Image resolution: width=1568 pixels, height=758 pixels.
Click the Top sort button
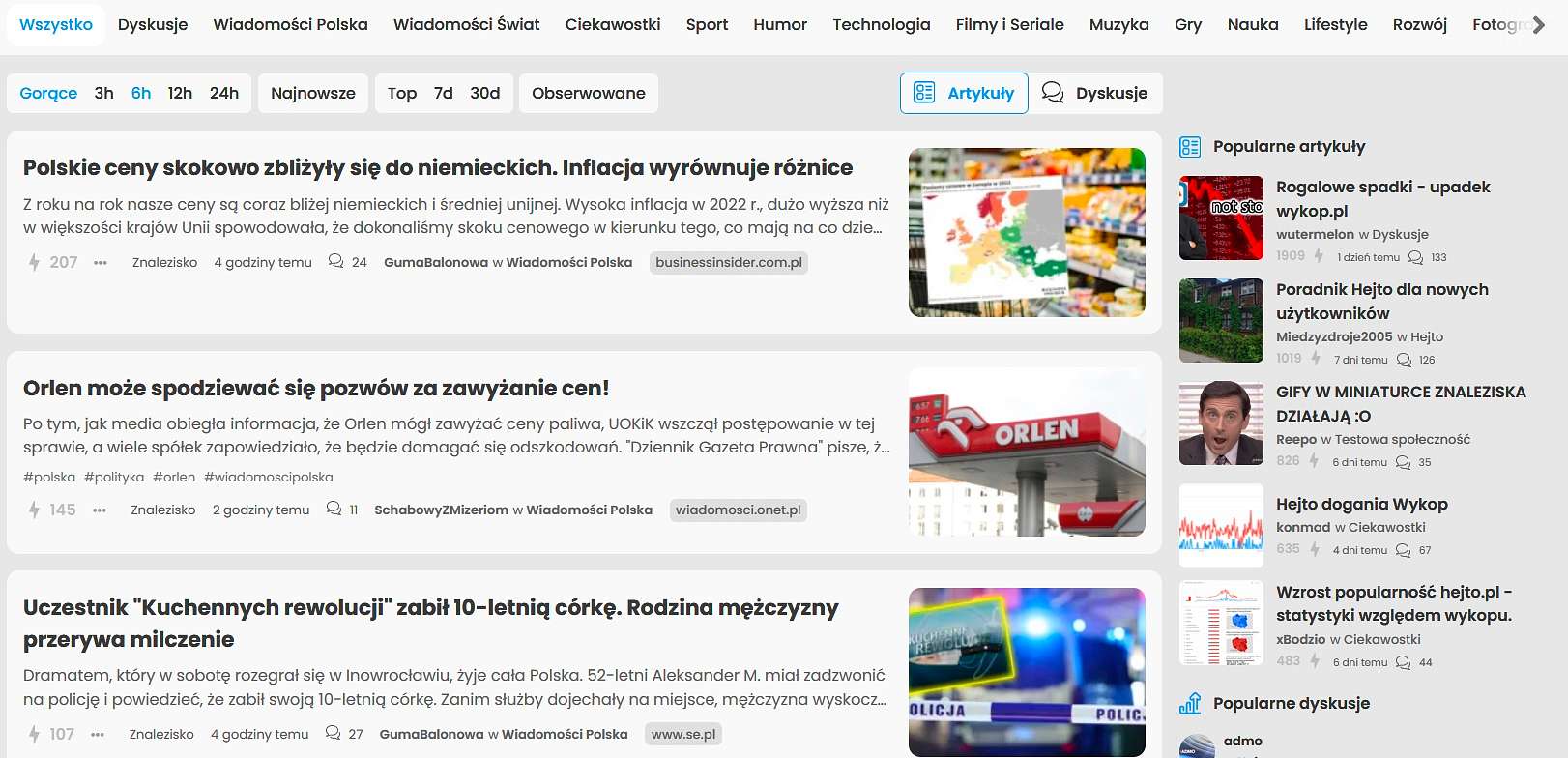pos(402,93)
